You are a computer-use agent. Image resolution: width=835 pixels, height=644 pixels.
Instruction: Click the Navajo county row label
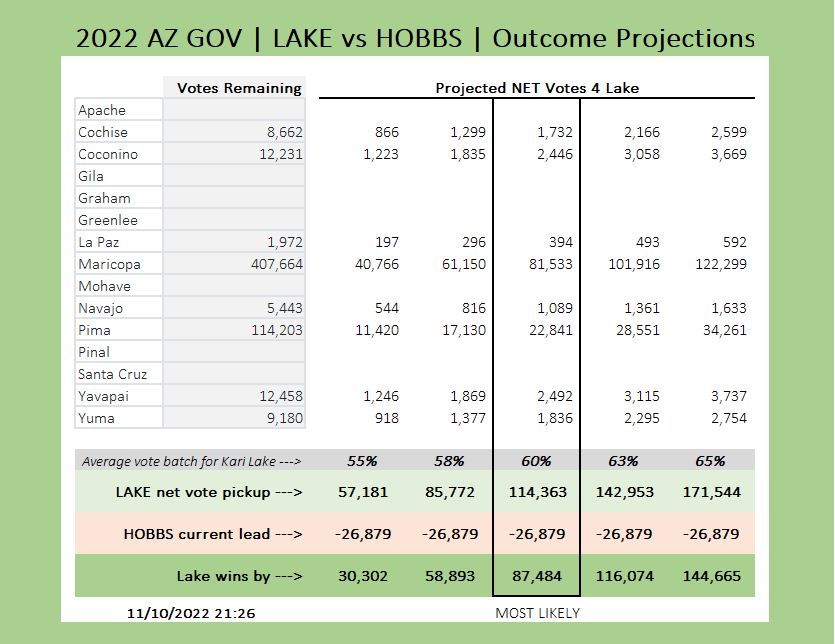(x=100, y=308)
